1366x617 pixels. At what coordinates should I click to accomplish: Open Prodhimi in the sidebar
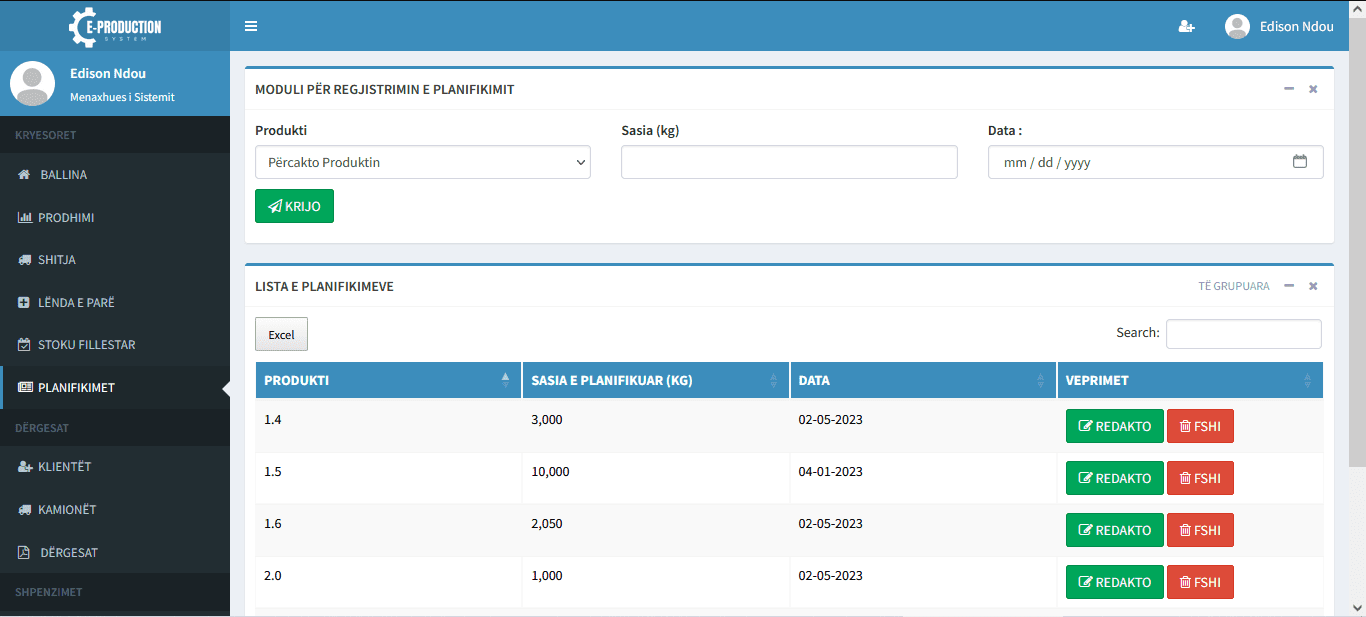pyautogui.click(x=66, y=217)
